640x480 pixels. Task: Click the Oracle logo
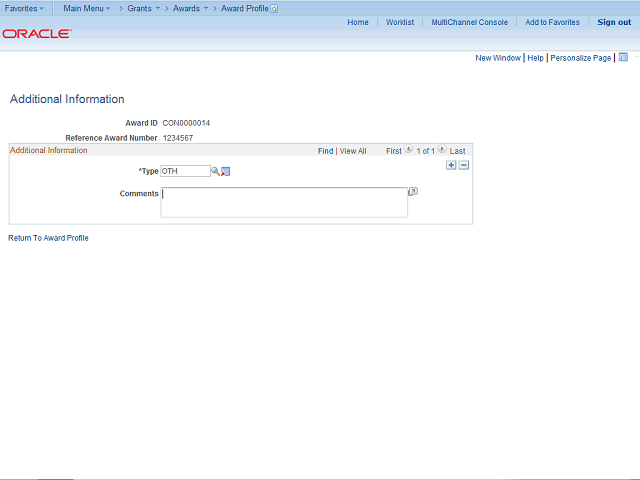click(x=37, y=33)
